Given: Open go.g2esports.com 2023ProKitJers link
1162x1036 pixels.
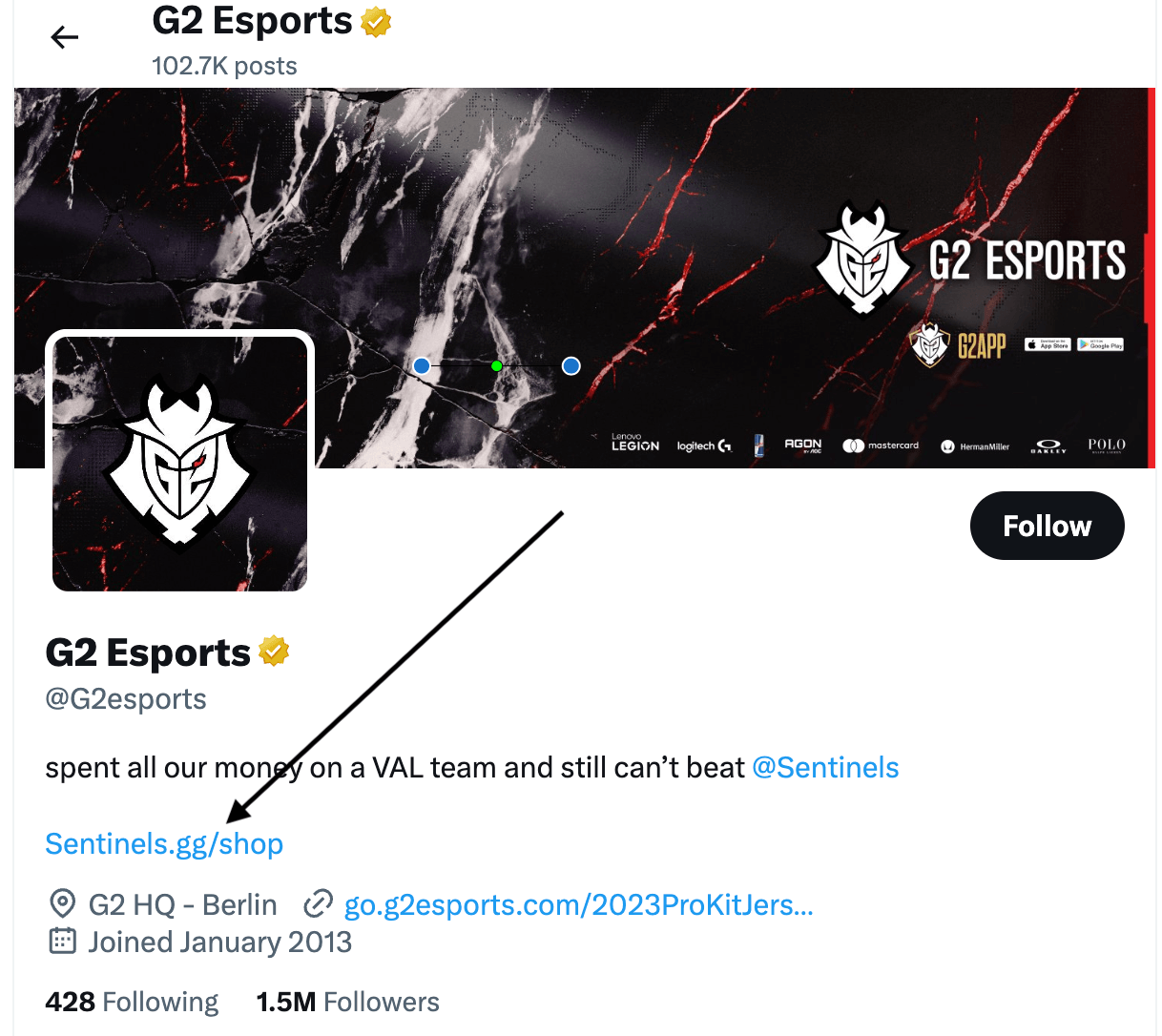Looking at the screenshot, I should (x=578, y=904).
